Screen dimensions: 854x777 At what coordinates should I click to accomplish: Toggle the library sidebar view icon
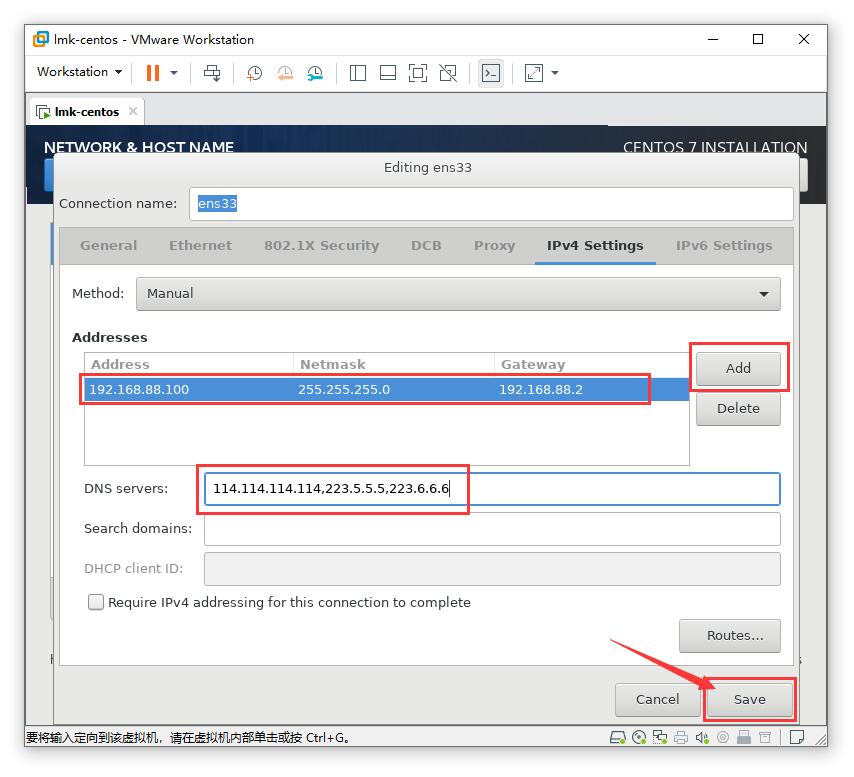tap(357, 72)
